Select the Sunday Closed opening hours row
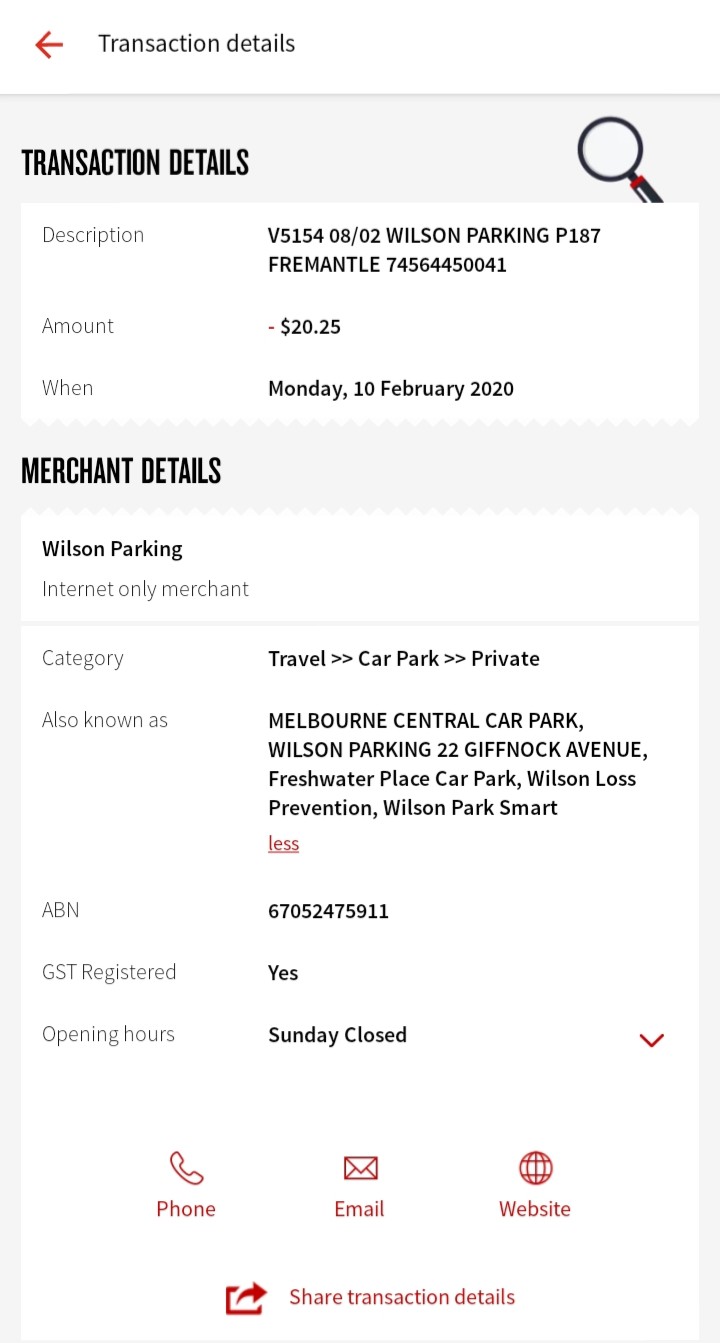Image resolution: width=720 pixels, height=1343 pixels. [x=360, y=1035]
